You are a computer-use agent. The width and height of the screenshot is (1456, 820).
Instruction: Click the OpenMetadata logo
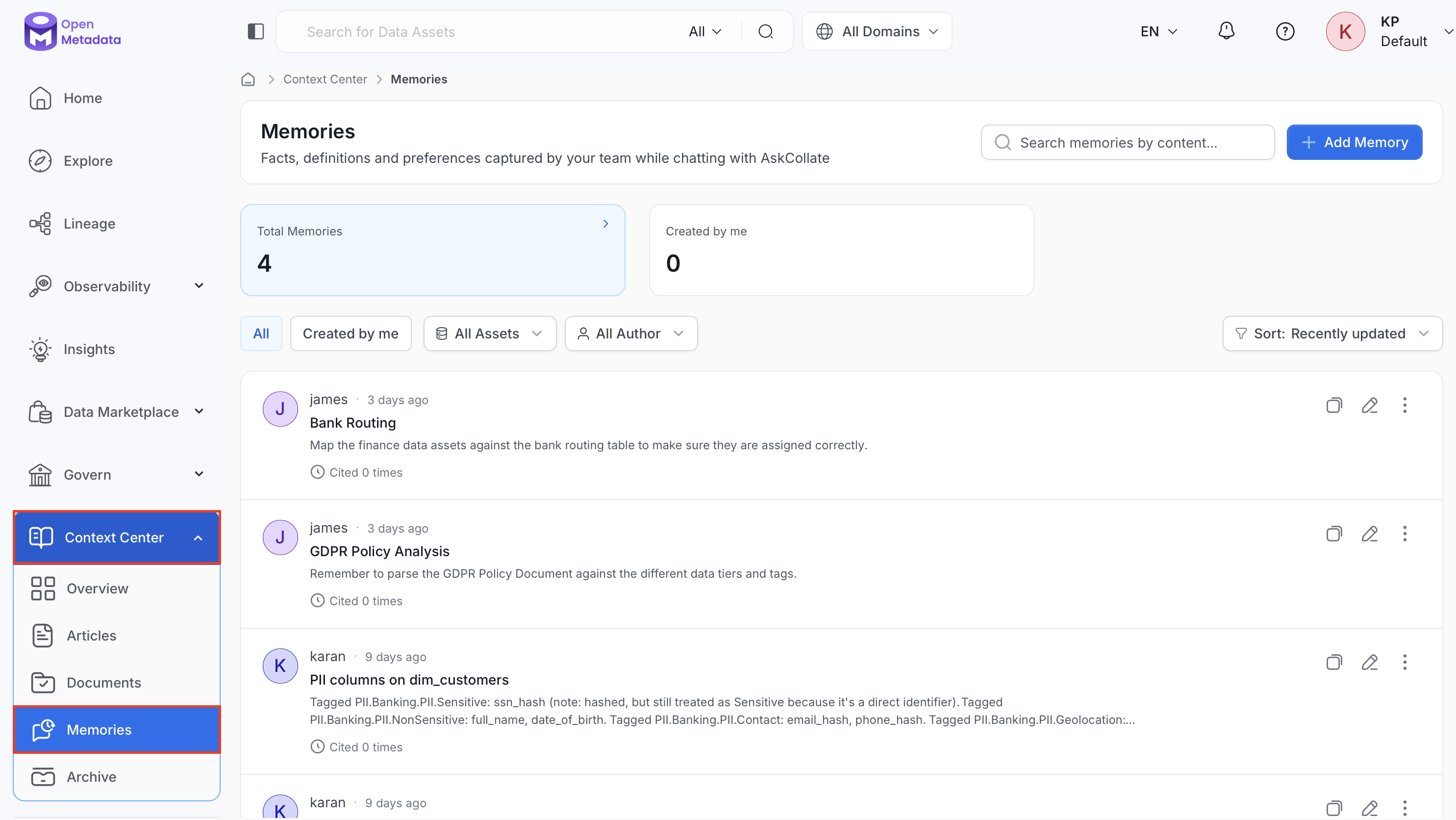pyautogui.click(x=73, y=32)
